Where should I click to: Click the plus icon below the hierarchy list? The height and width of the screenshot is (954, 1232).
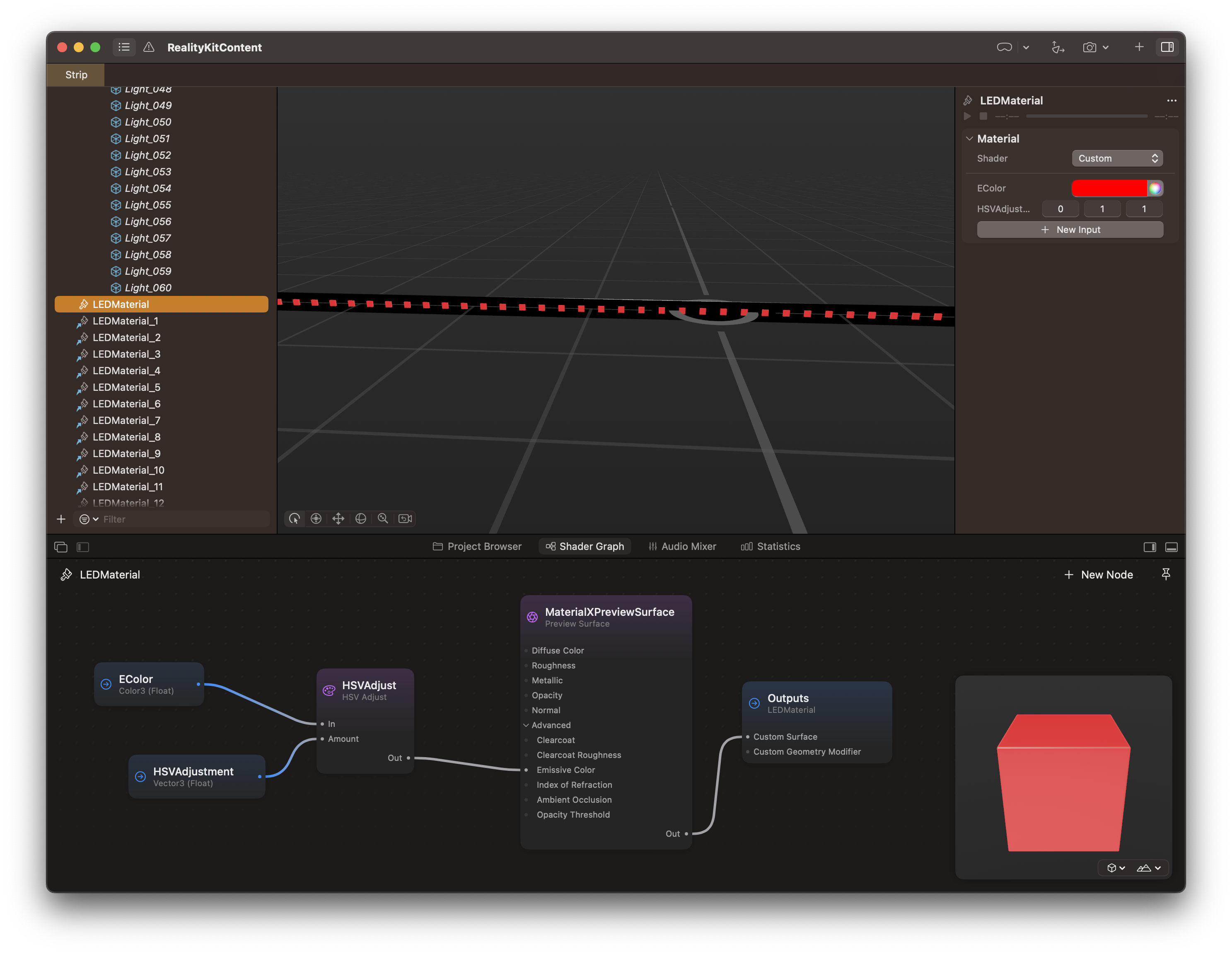61,519
